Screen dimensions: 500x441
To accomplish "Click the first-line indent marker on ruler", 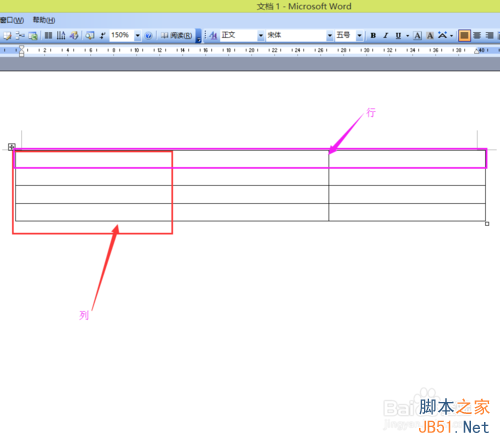I will (21, 47).
